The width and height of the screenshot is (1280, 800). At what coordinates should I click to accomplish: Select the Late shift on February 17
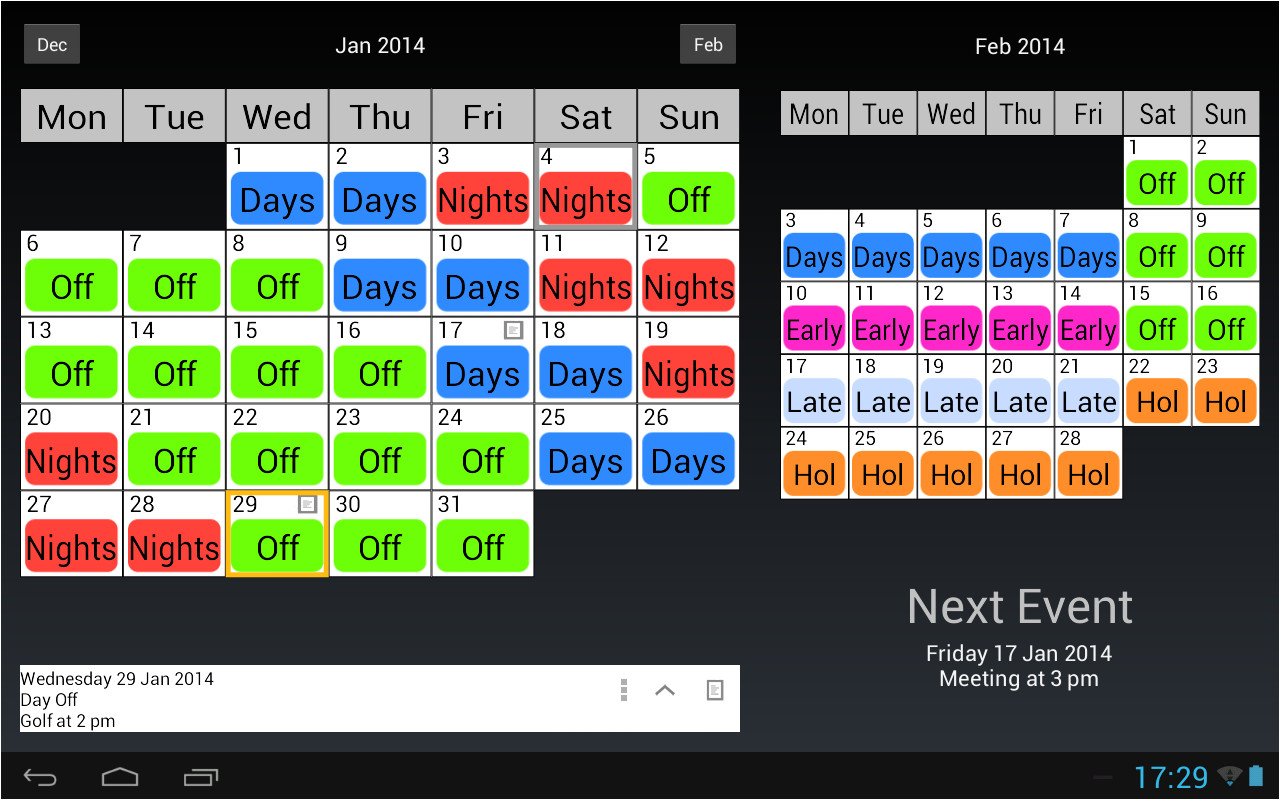(x=814, y=402)
